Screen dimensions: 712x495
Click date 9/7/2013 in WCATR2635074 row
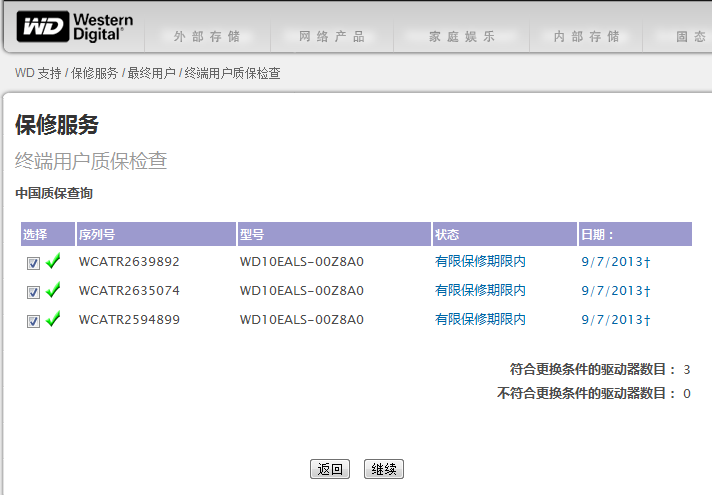click(616, 291)
